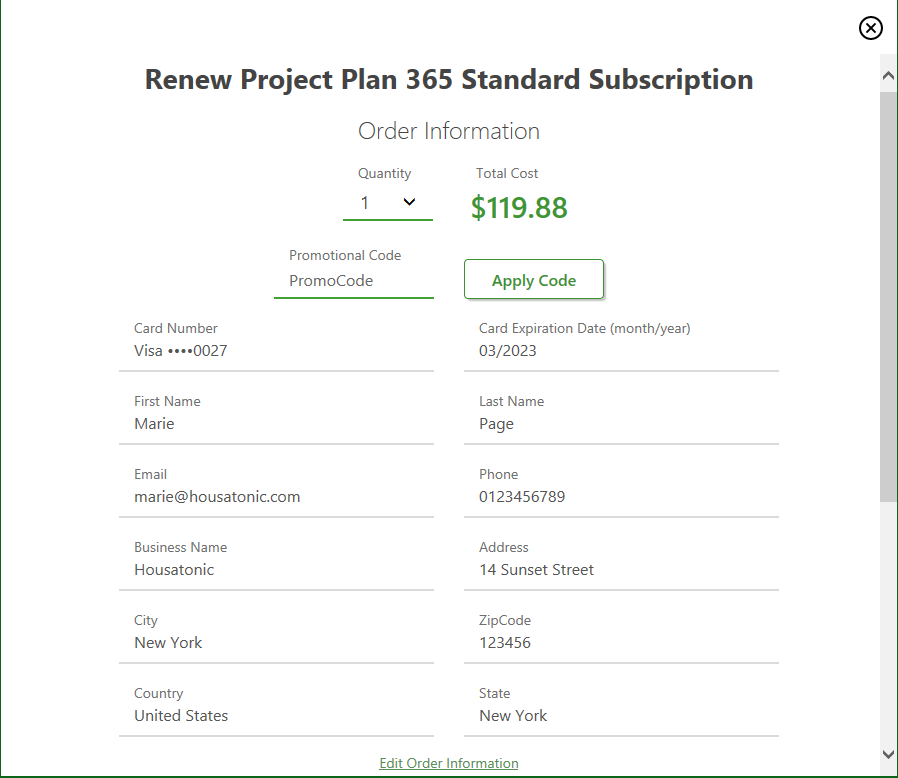Click the First Name field with Marie
This screenshot has height=778, width=898.
coord(276,424)
